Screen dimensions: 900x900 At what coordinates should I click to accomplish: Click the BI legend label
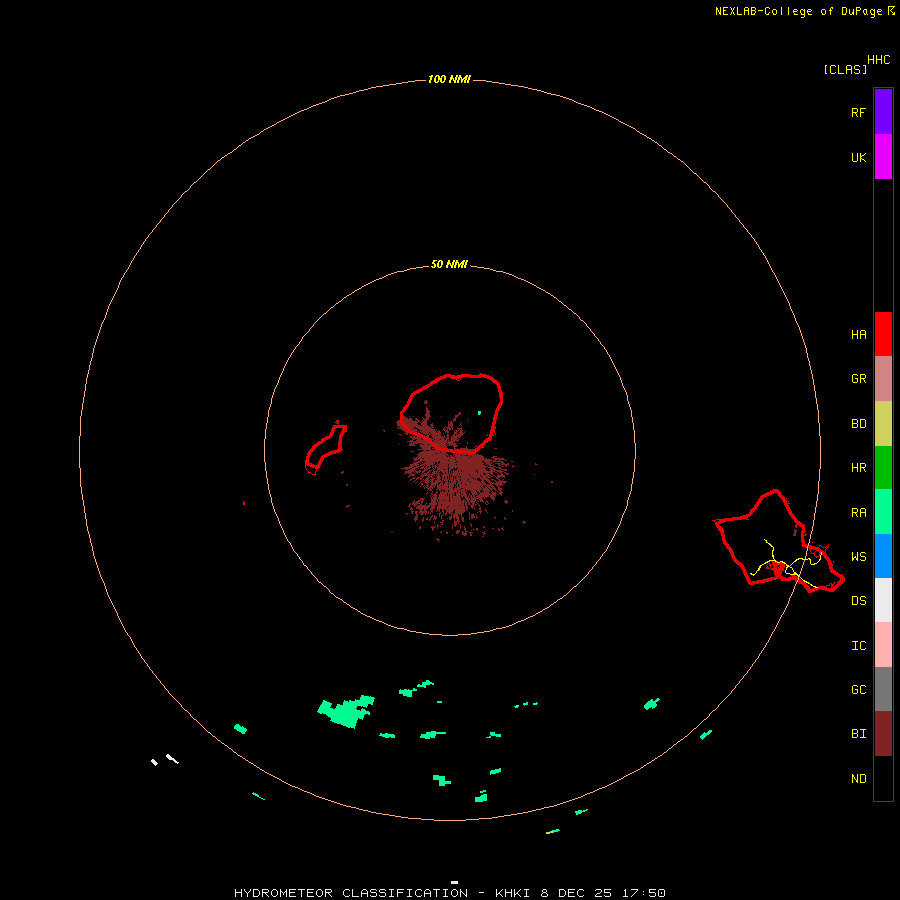pyautogui.click(x=858, y=734)
